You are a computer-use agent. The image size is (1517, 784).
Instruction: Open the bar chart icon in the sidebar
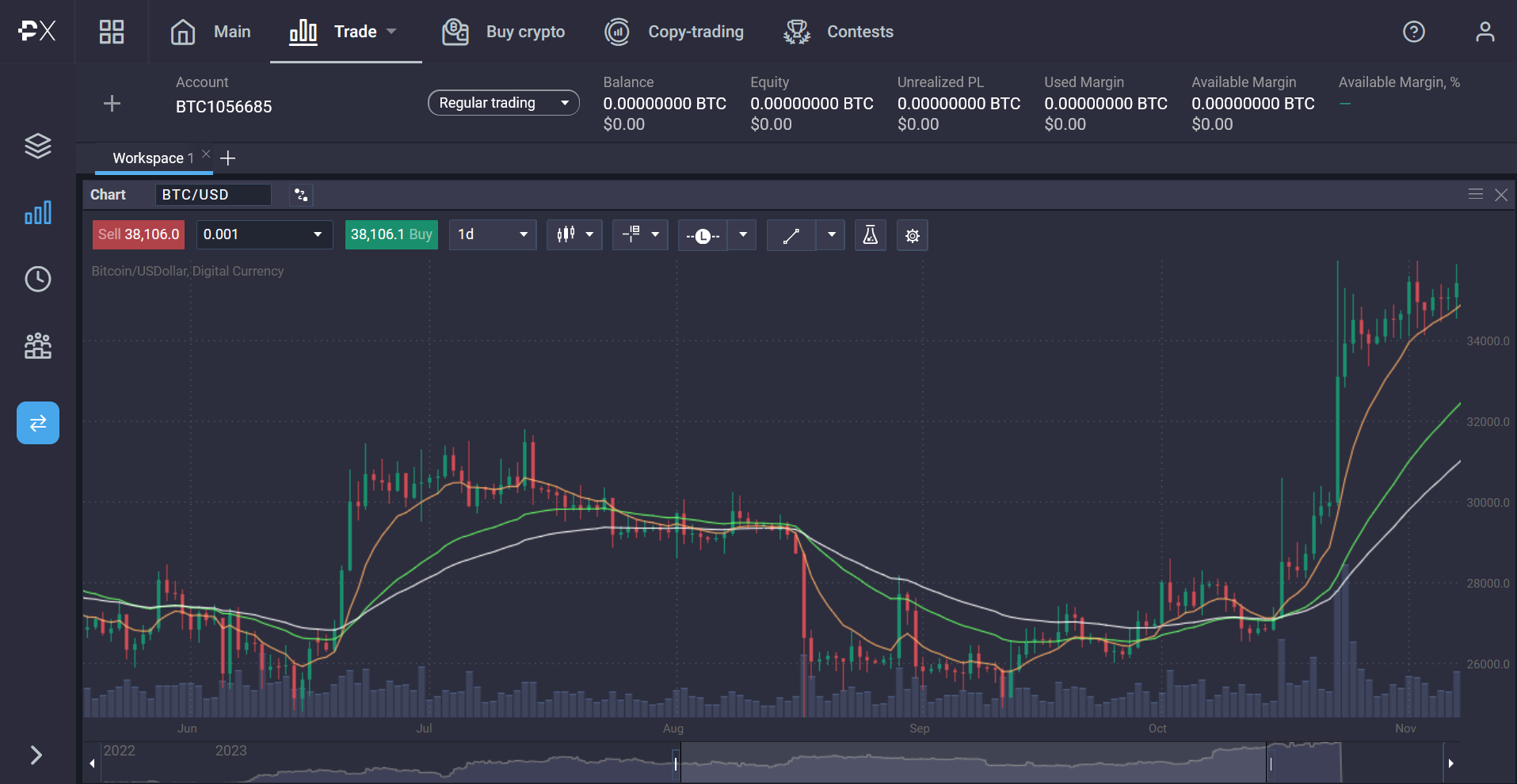click(38, 212)
